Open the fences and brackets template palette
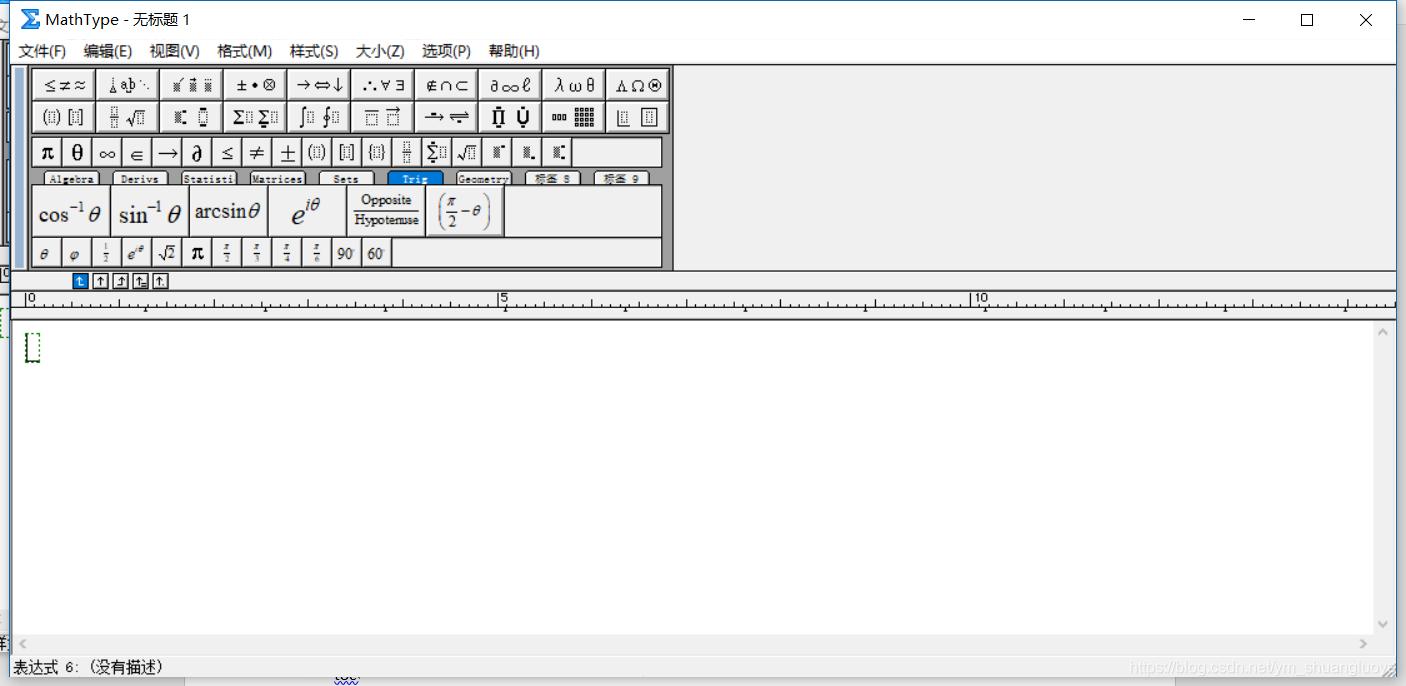This screenshot has height=686, width=1406. point(63,116)
